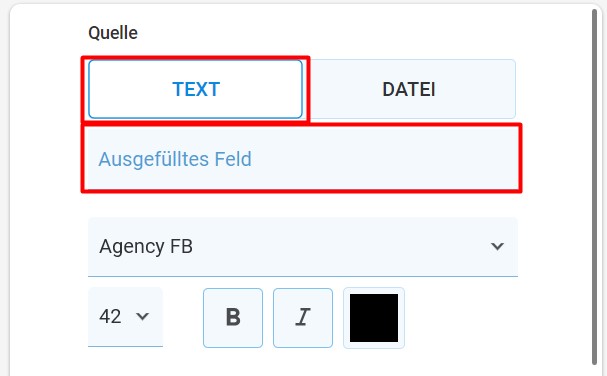This screenshot has width=607, height=376.
Task: Choose file upload via DATEI
Action: 409,89
